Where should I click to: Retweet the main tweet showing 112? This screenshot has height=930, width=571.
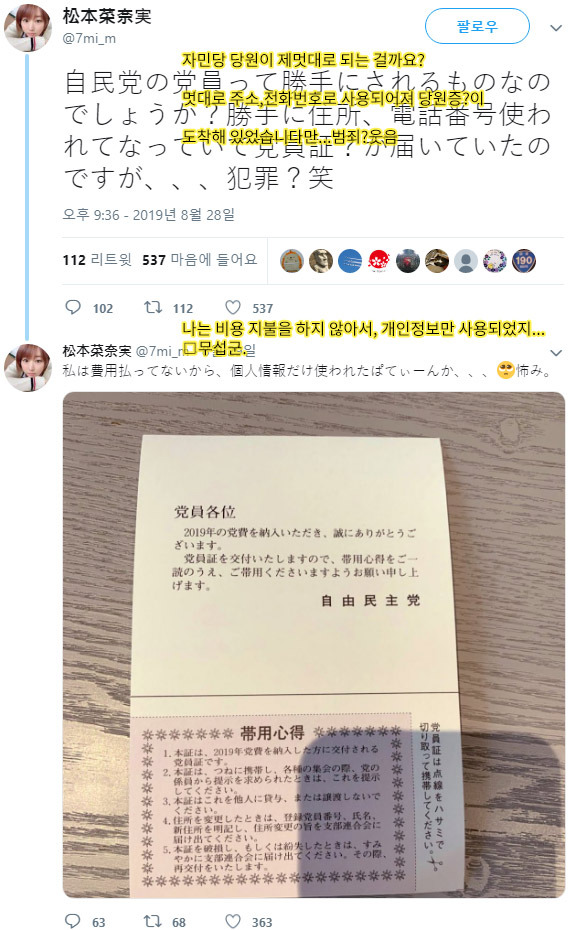pos(154,307)
